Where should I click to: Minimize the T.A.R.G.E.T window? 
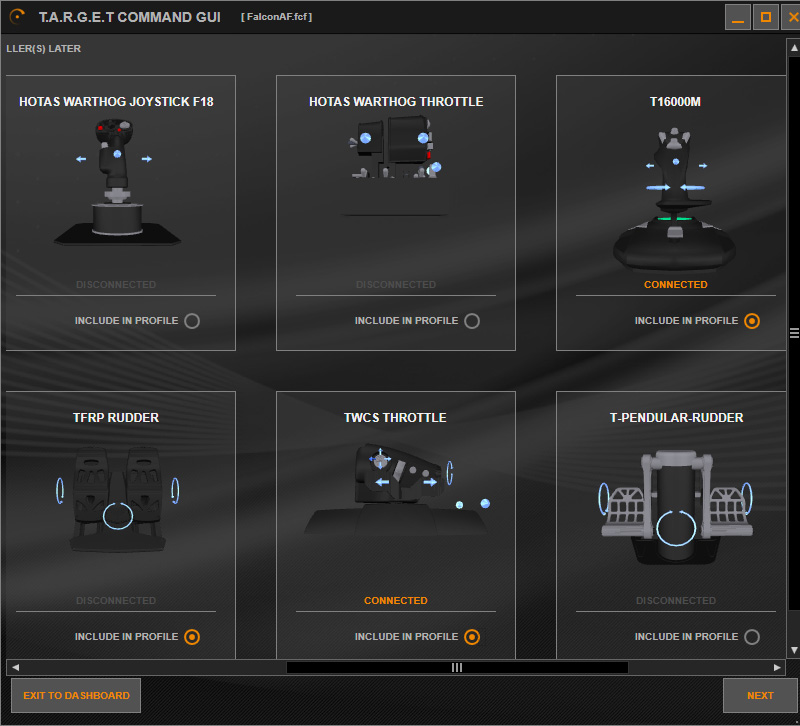[737, 17]
